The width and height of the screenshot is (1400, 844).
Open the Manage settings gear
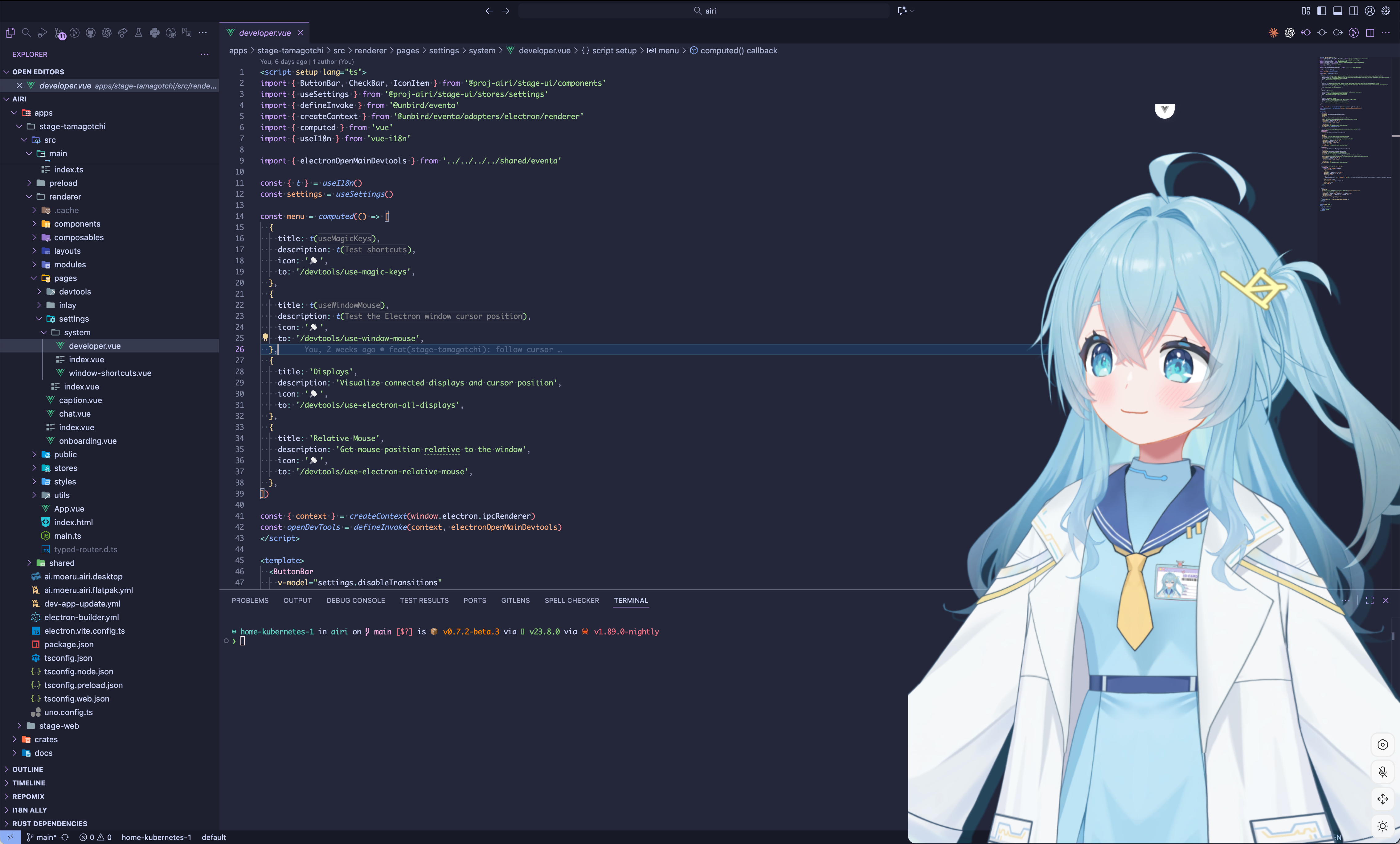click(1386, 11)
